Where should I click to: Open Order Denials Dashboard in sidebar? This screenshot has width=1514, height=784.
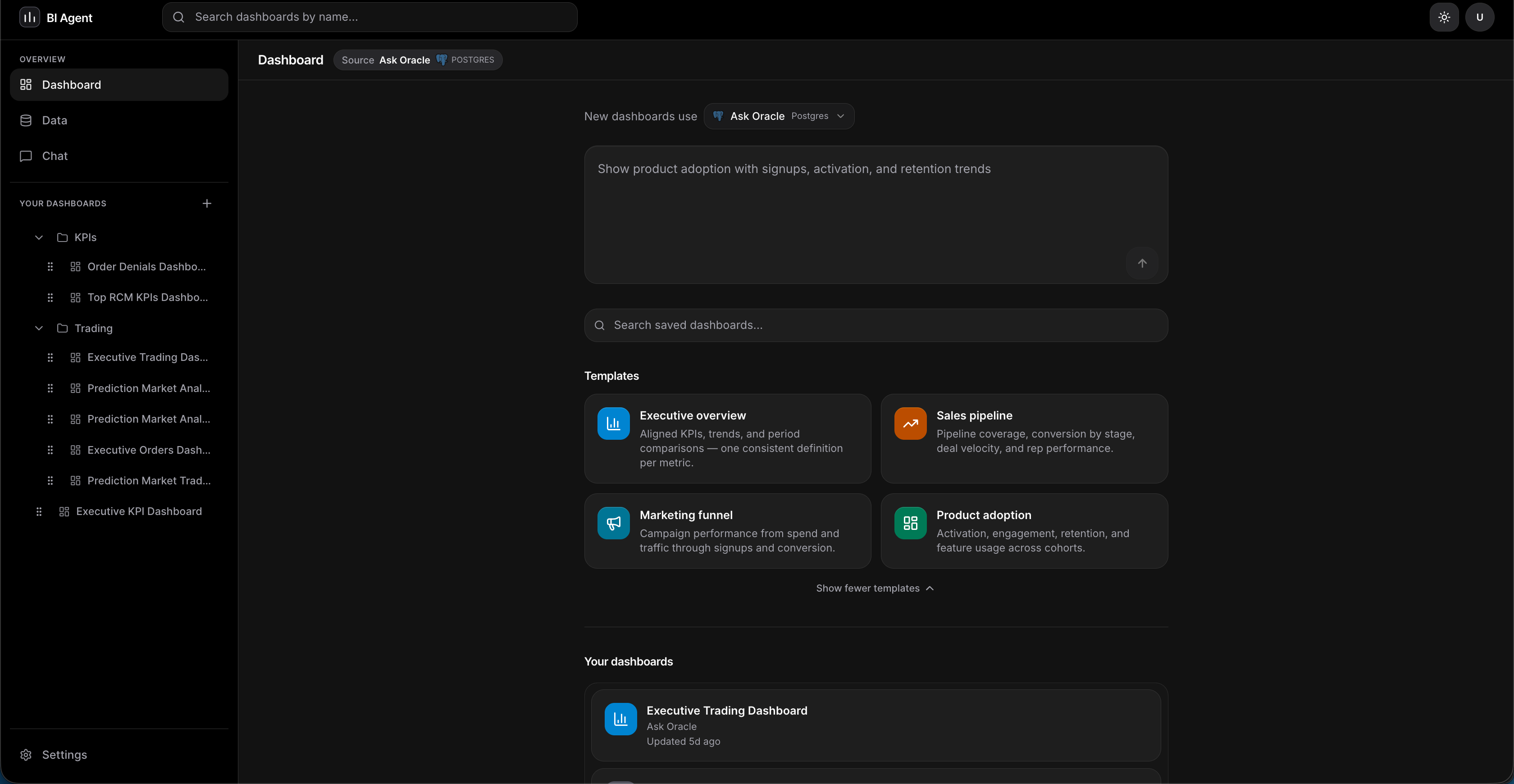coord(146,267)
